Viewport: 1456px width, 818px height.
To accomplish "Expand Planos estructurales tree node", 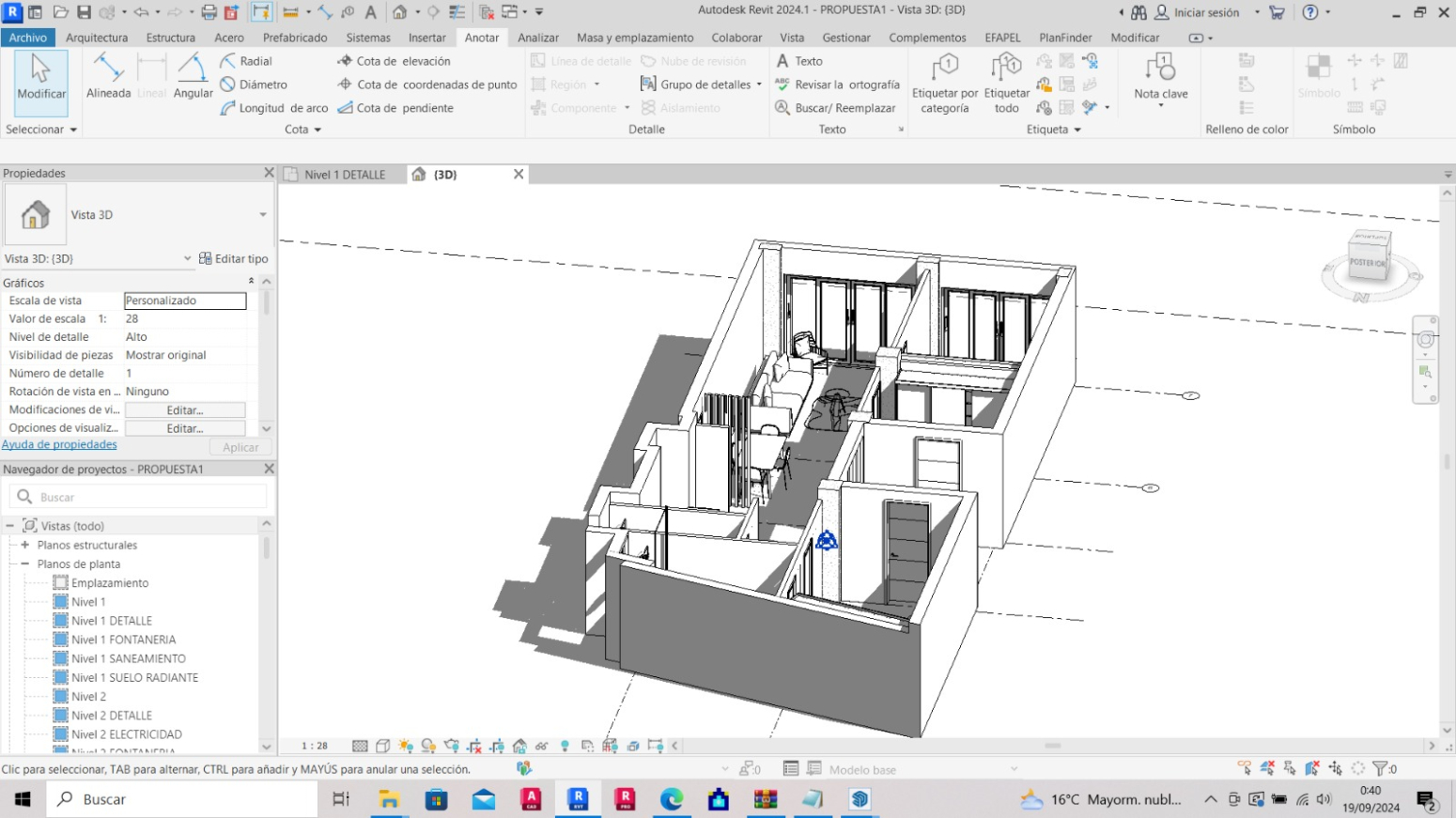I will (x=25, y=545).
